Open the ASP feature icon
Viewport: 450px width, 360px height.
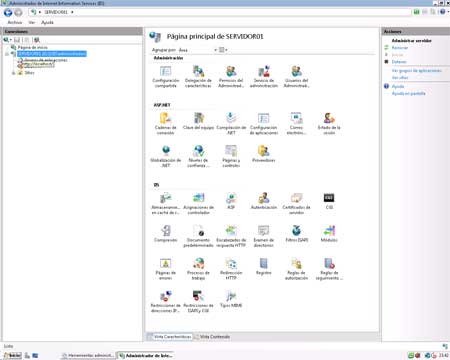(231, 201)
